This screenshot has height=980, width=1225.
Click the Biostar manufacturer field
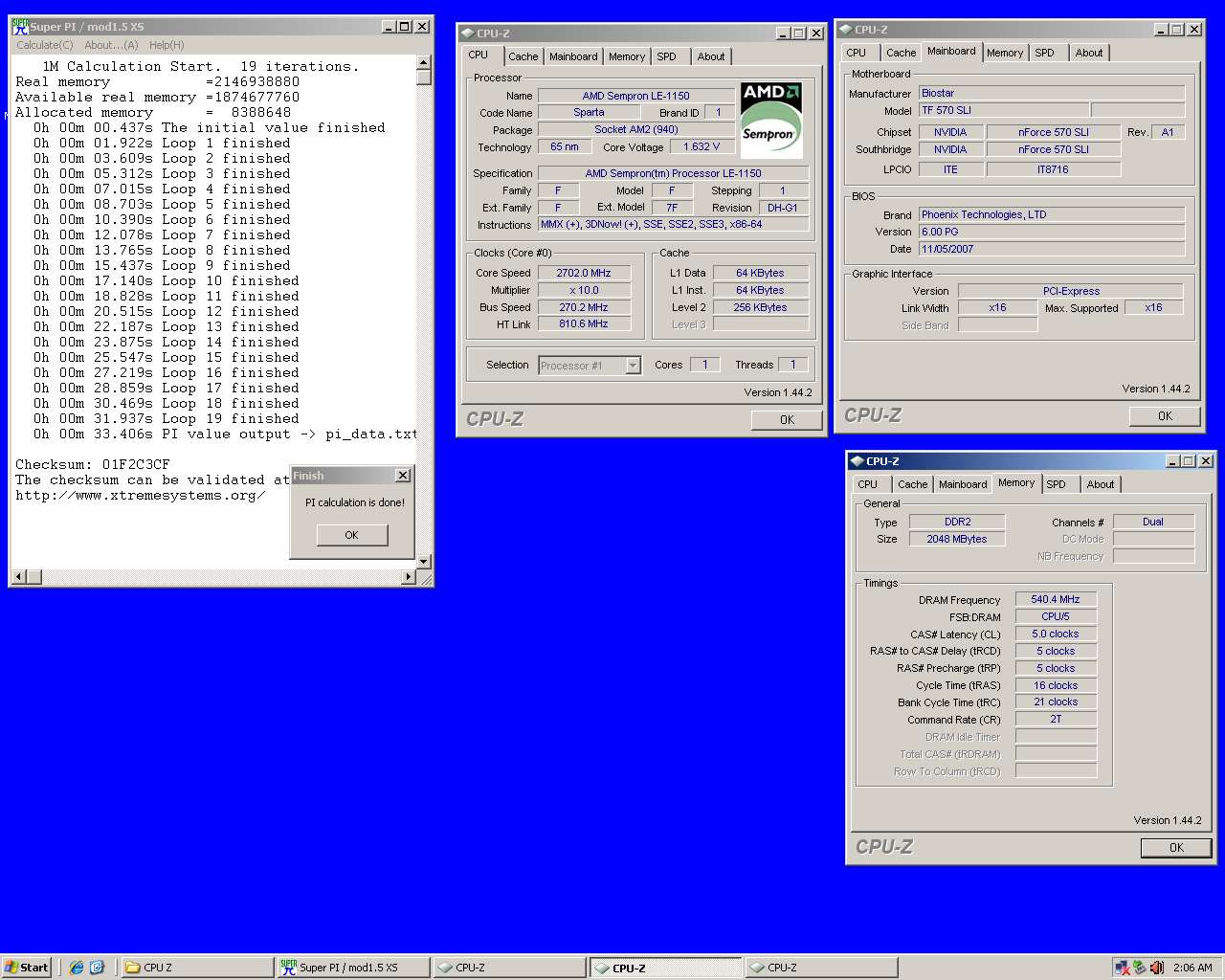pos(1052,93)
